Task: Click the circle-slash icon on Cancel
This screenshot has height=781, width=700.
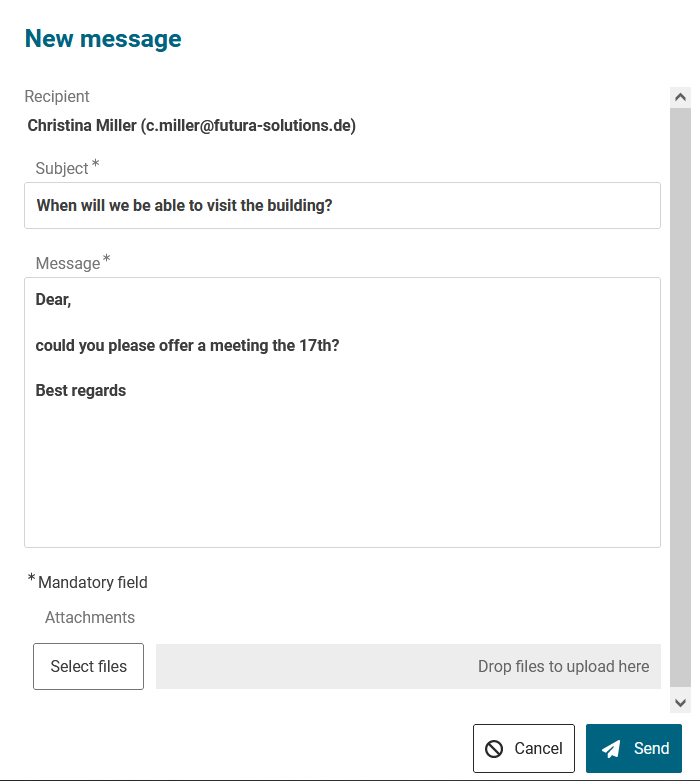Action: tap(494, 749)
